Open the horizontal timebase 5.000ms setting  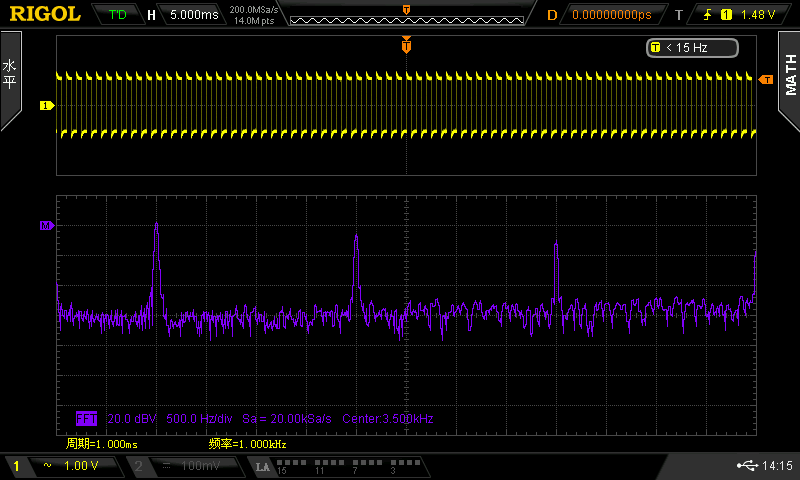point(193,15)
